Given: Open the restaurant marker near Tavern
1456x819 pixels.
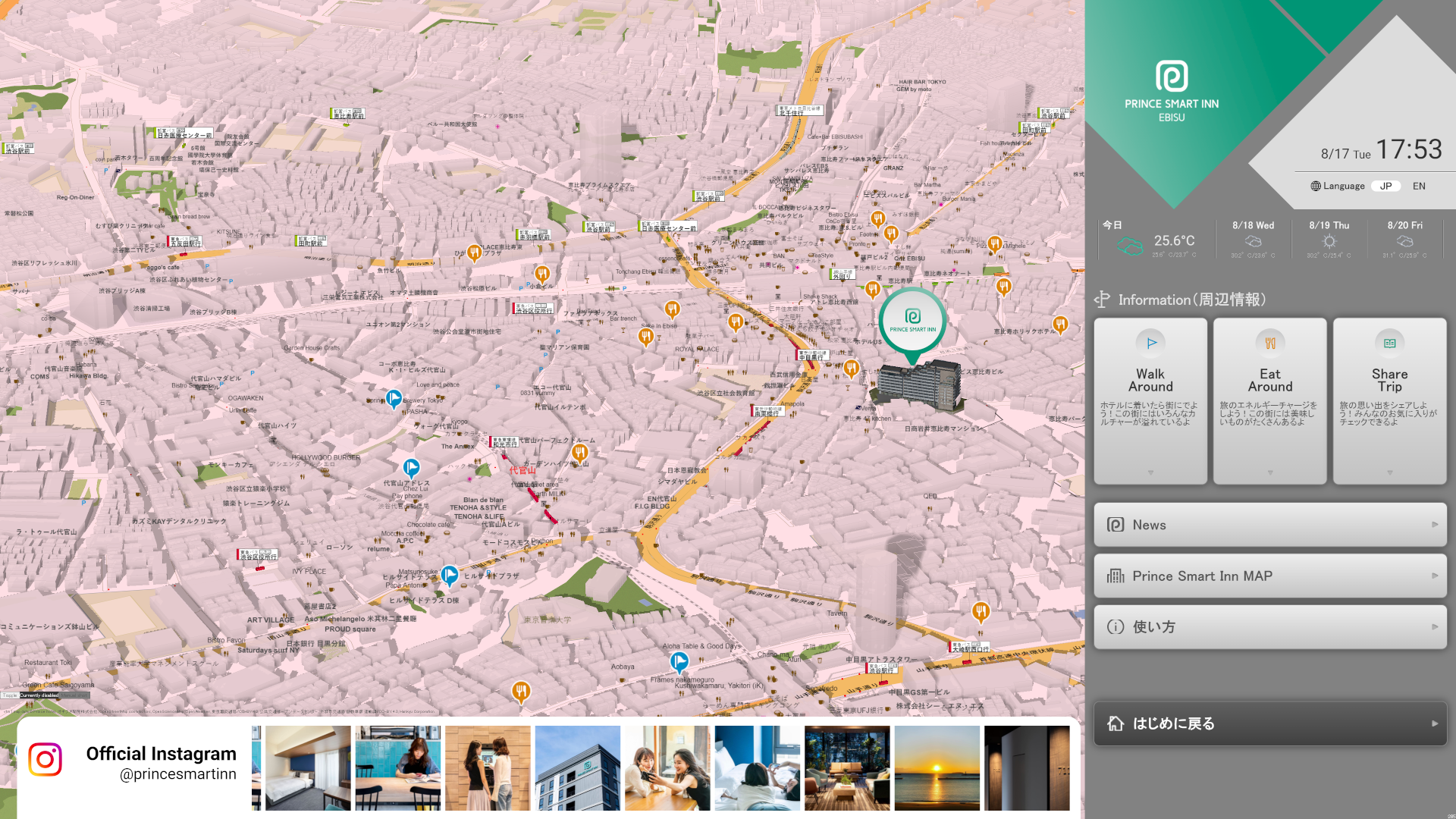Looking at the screenshot, I should pyautogui.click(x=981, y=611).
